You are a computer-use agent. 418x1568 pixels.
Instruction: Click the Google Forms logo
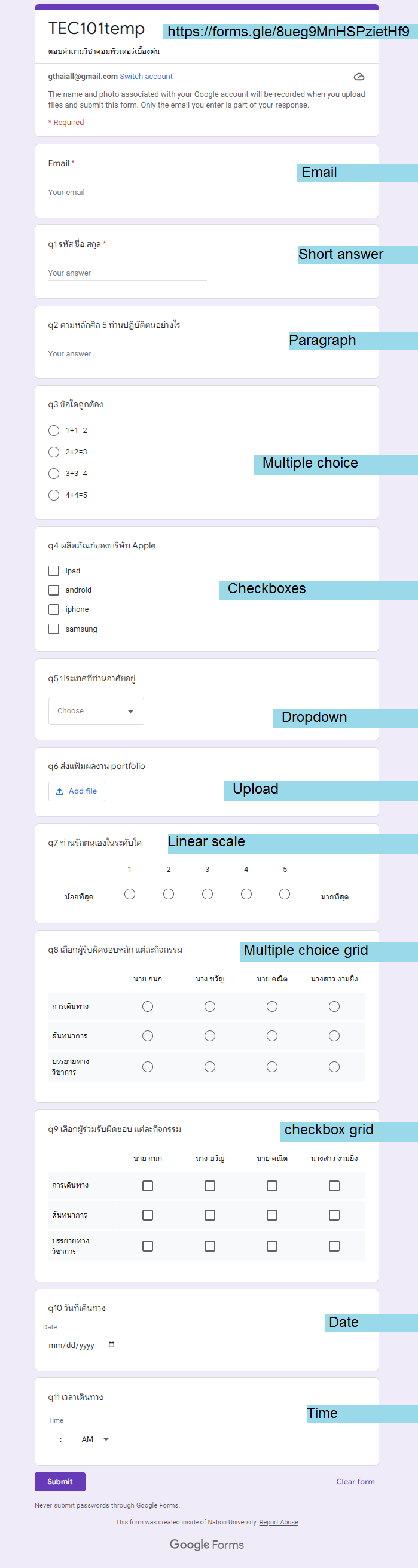[x=206, y=1544]
